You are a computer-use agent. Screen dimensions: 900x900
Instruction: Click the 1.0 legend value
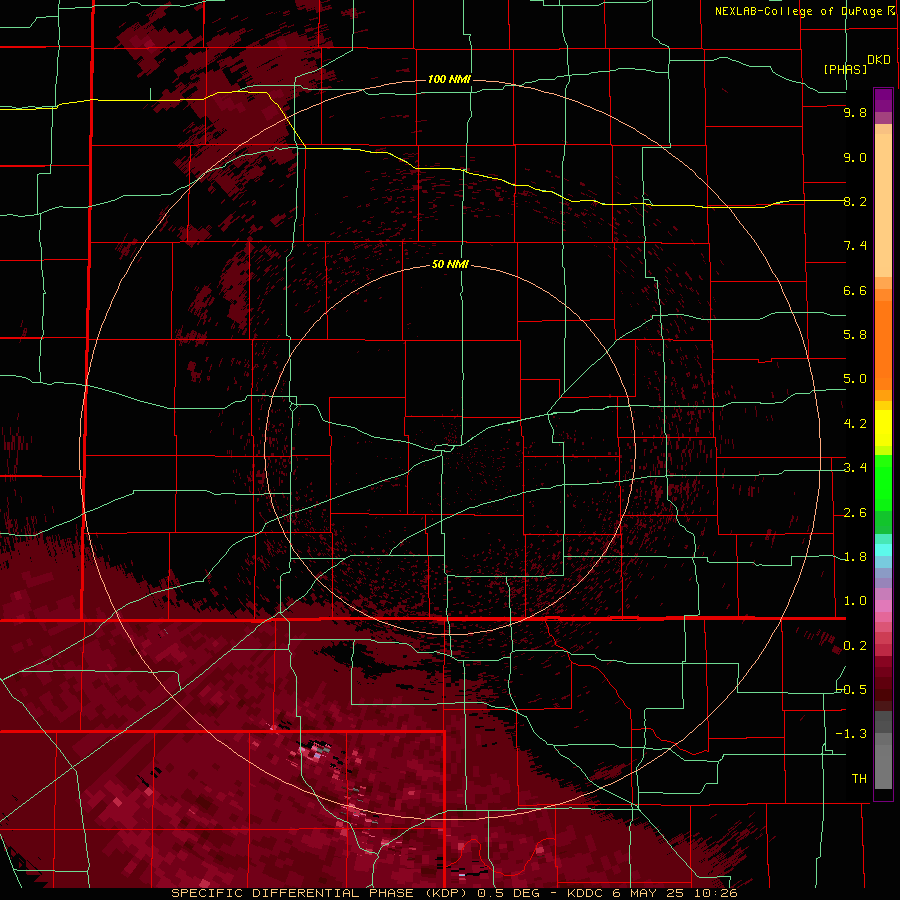855,601
